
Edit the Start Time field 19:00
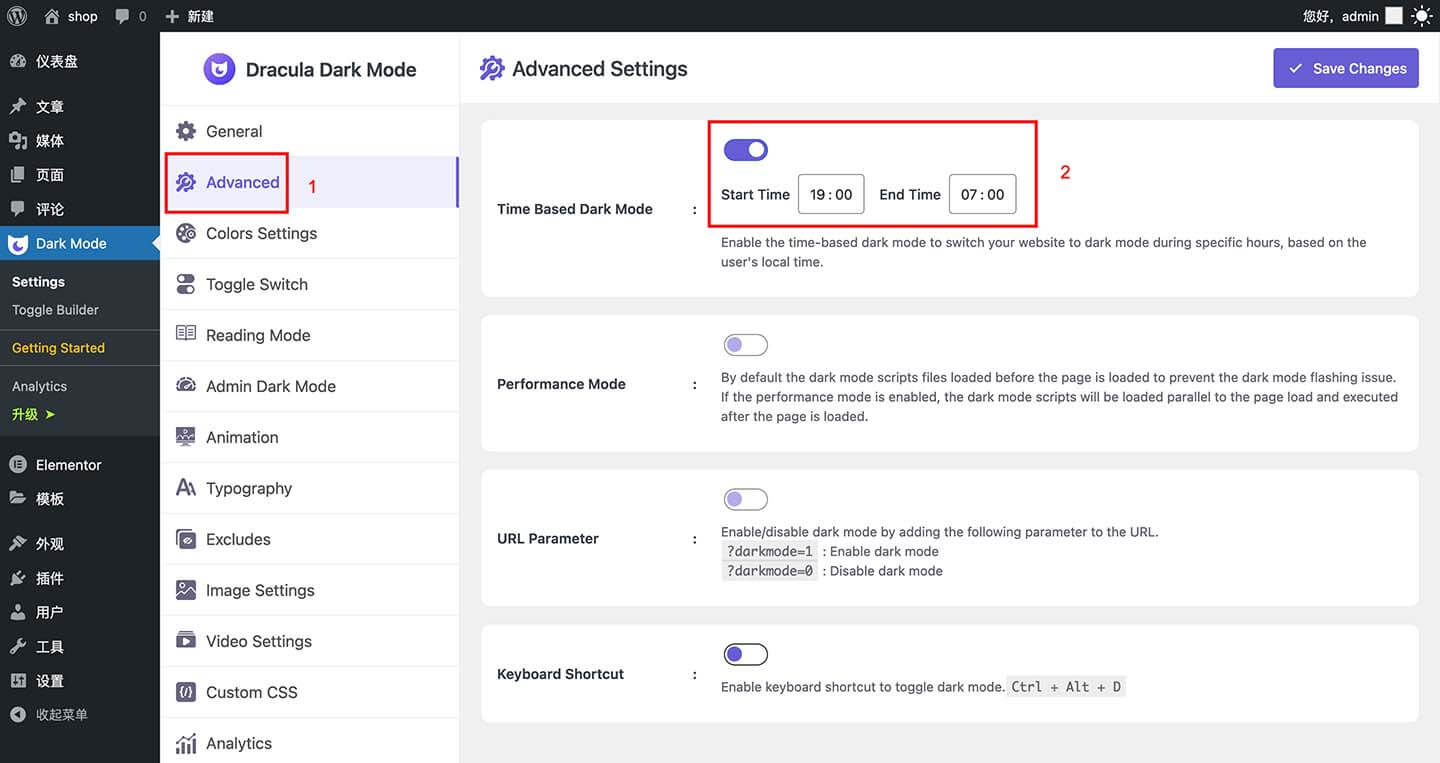click(831, 195)
